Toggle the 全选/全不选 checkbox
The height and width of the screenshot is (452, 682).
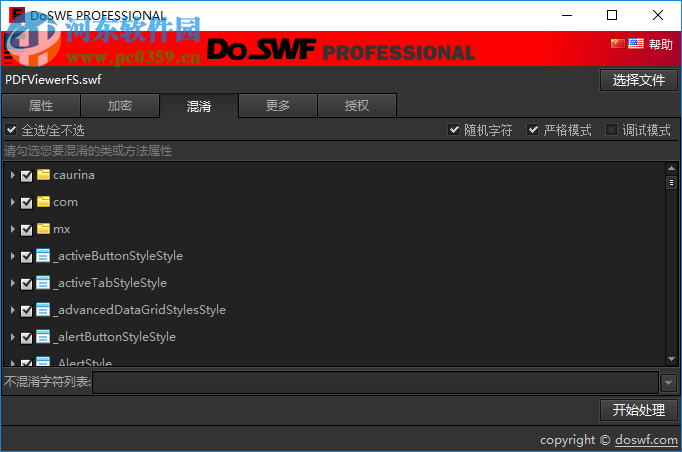11,130
